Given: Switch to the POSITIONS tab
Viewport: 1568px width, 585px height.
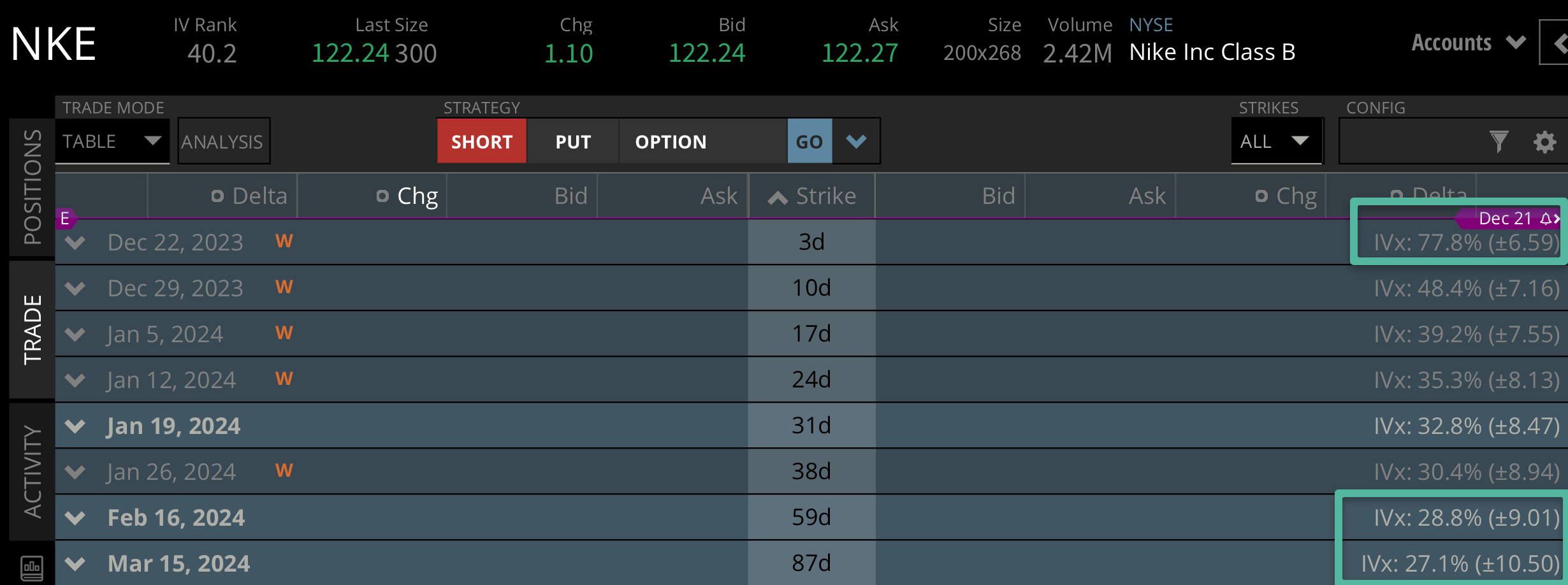Looking at the screenshot, I should coord(32,187).
